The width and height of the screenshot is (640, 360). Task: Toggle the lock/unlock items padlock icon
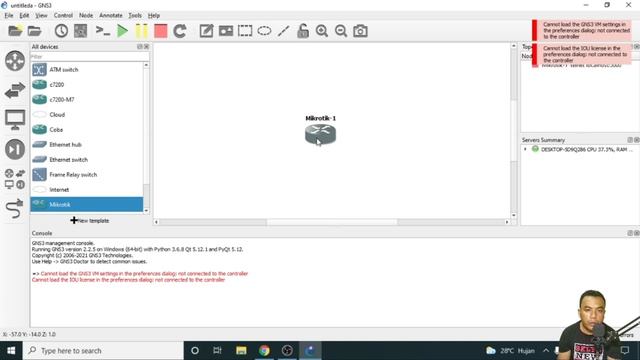pos(303,31)
